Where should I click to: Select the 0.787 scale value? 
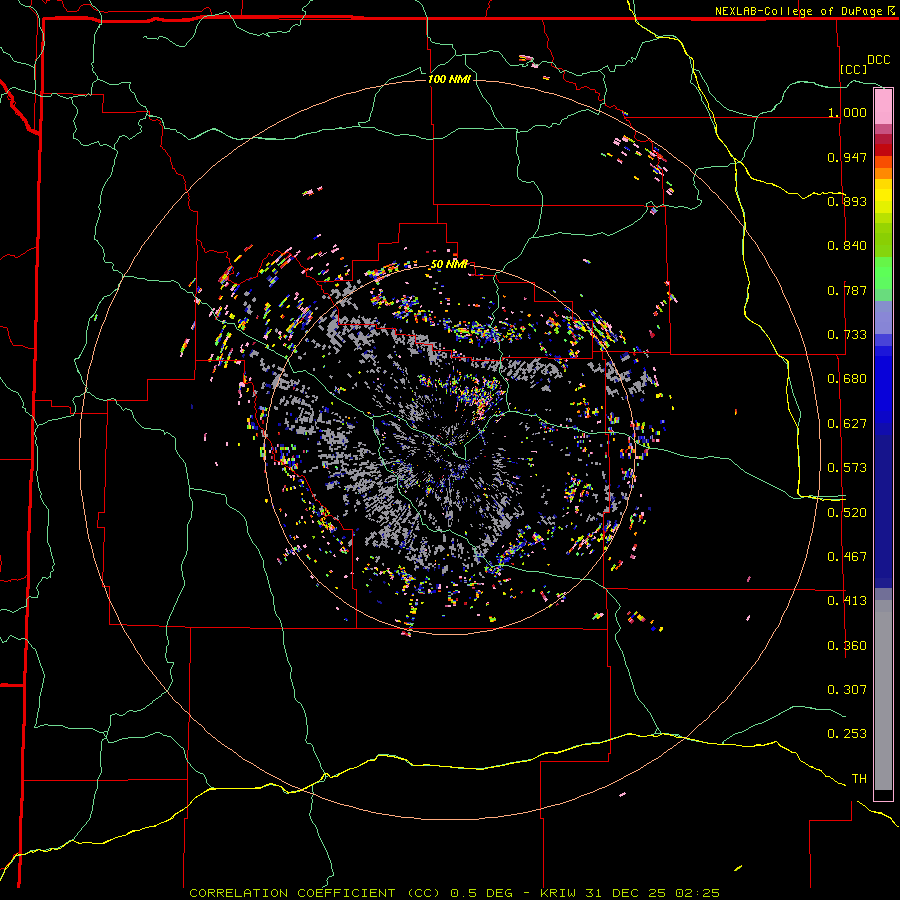click(x=847, y=290)
